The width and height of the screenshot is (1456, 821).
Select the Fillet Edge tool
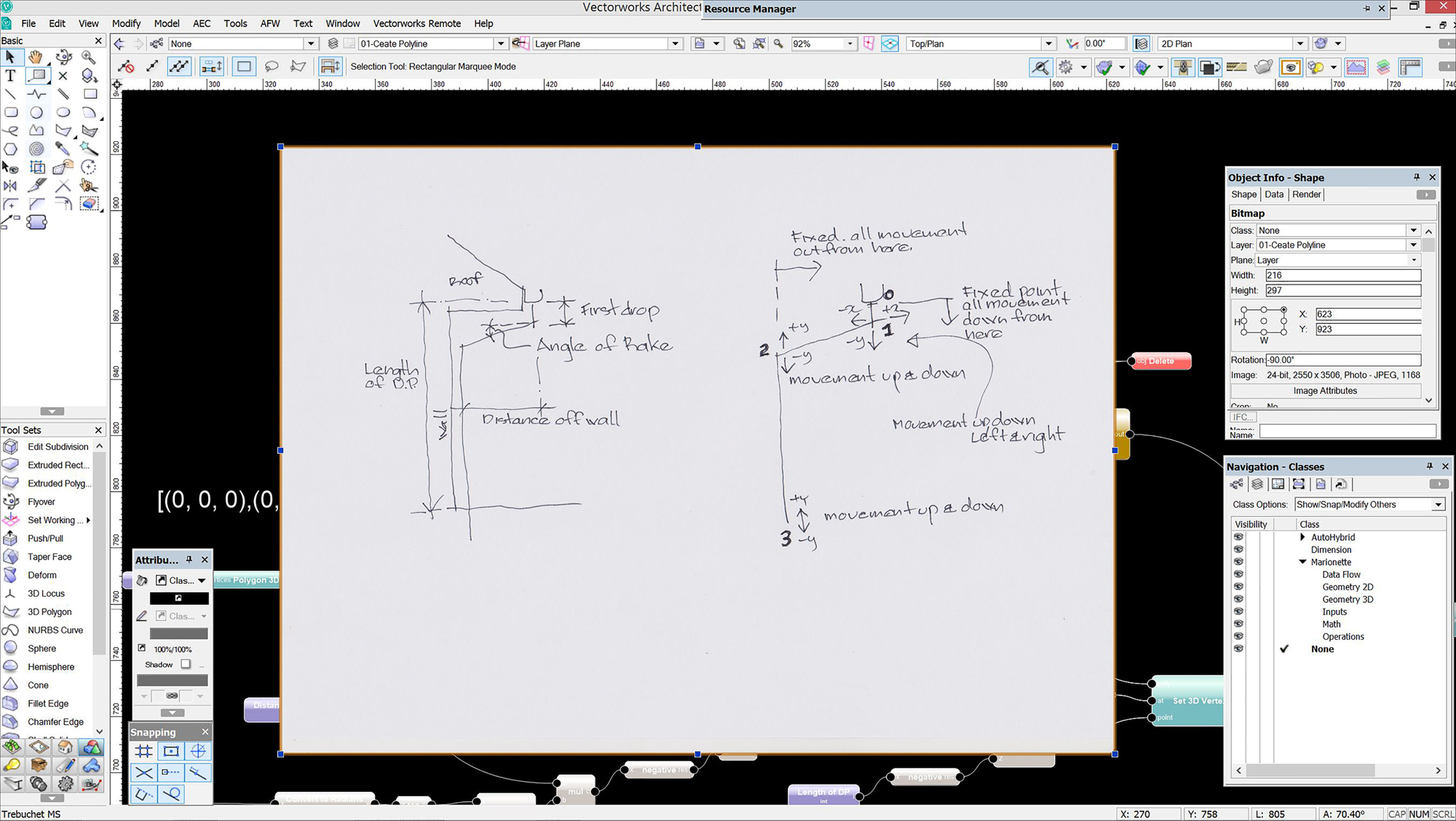[47, 703]
